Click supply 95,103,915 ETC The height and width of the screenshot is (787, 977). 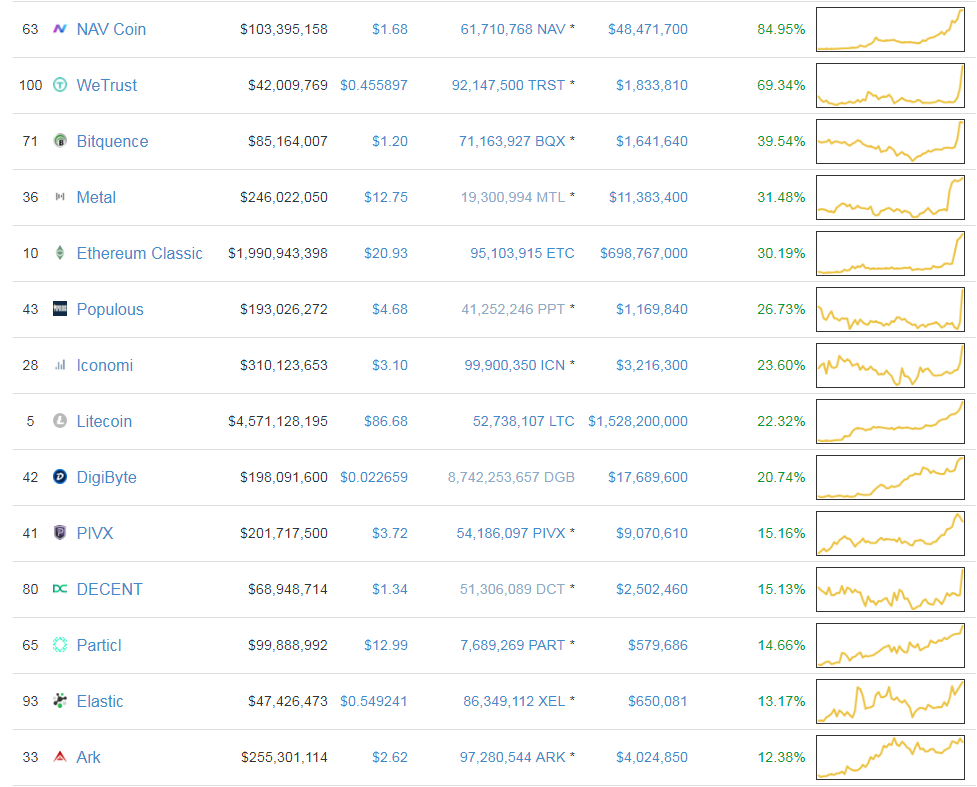522,254
